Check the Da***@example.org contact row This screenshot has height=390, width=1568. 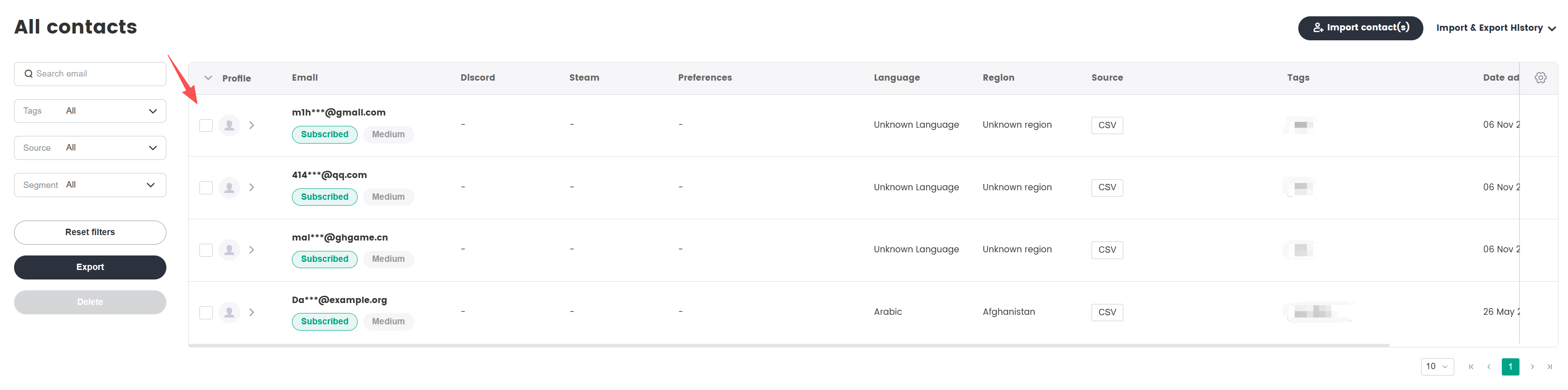(x=206, y=313)
